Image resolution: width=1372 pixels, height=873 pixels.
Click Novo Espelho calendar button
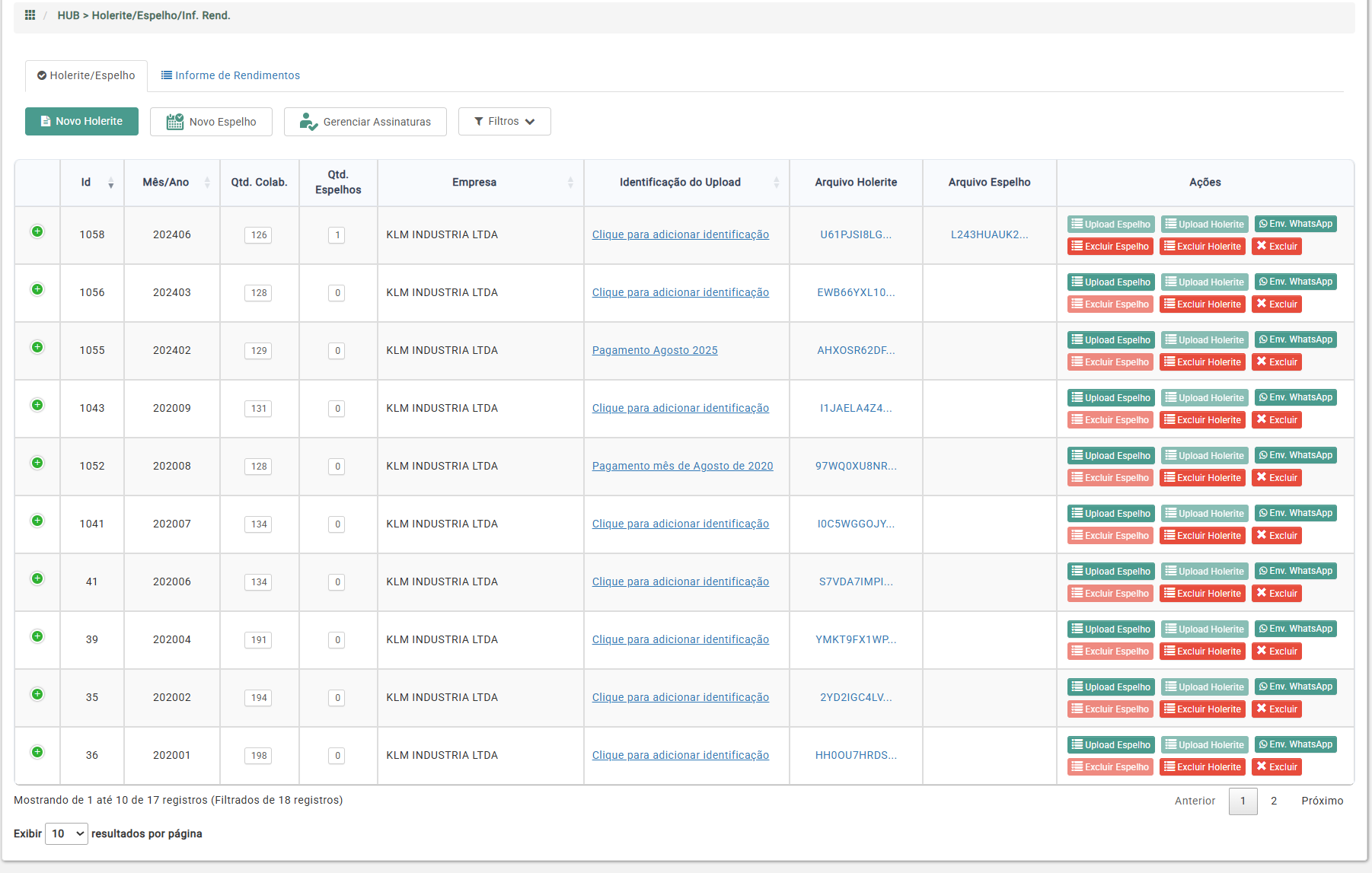(x=211, y=122)
